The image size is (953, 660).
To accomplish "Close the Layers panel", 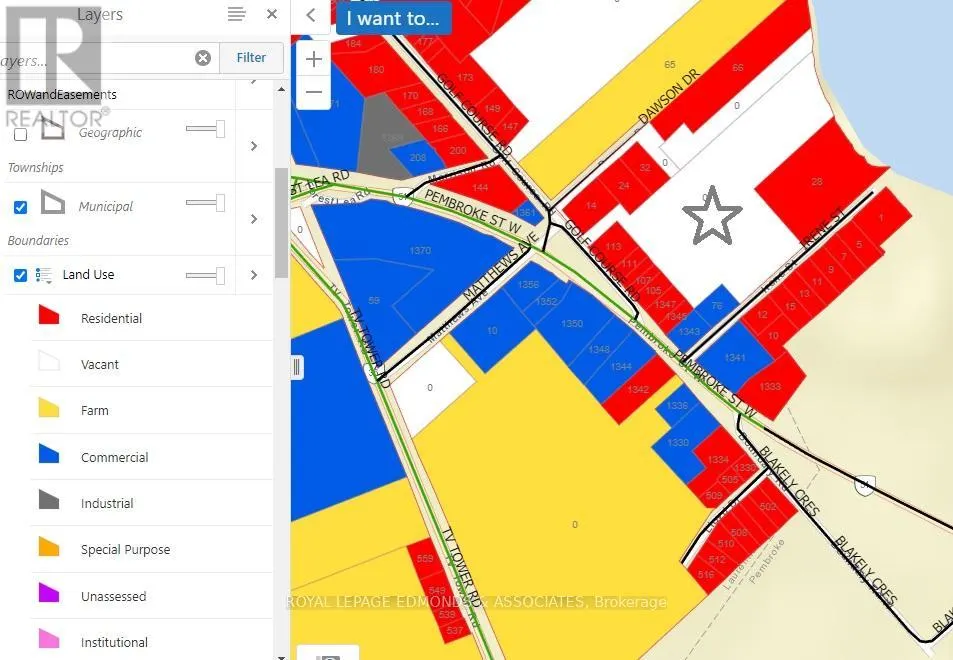I will tap(272, 14).
